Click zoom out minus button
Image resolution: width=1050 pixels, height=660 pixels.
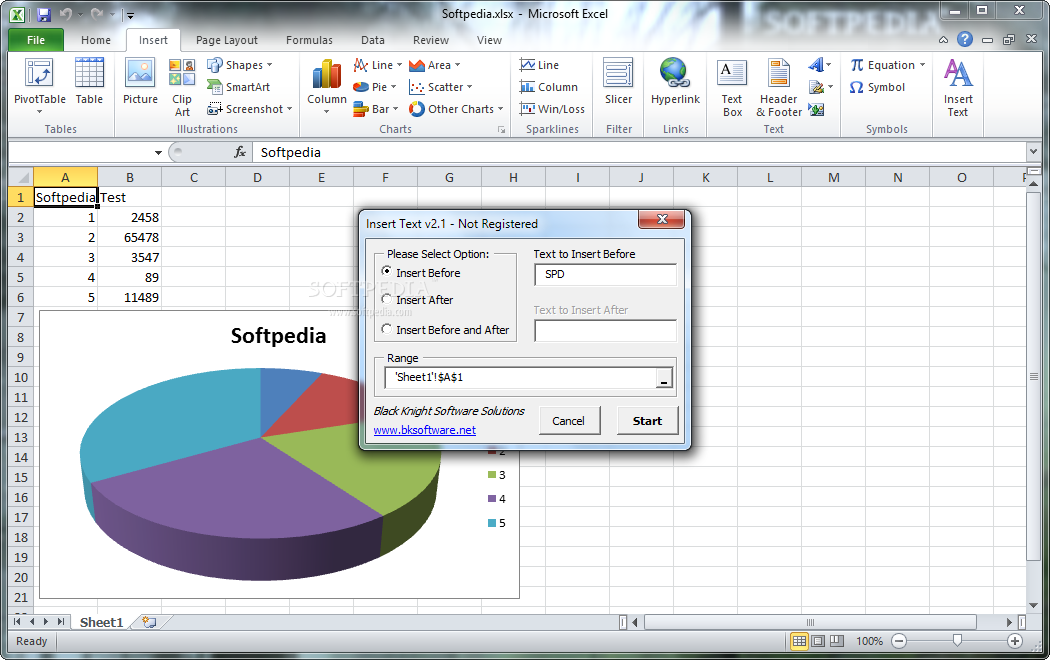click(x=899, y=641)
